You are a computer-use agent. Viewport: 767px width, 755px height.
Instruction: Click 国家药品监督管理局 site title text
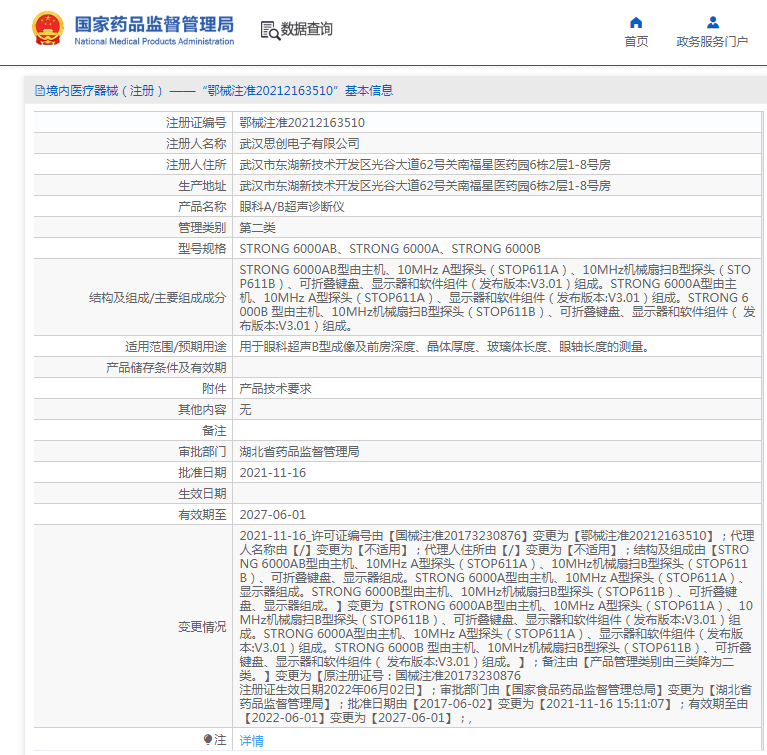154,23
